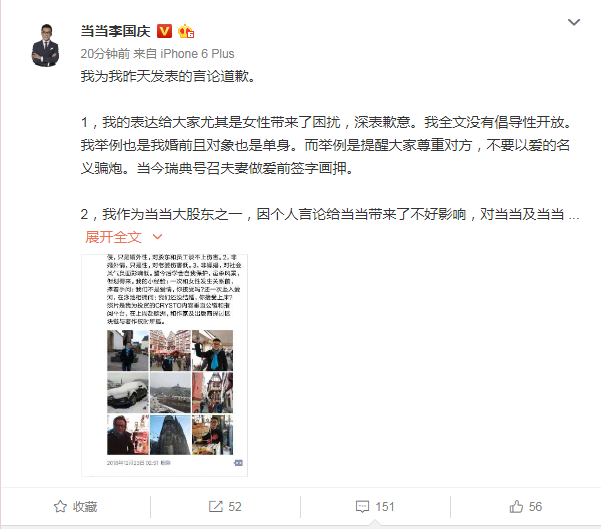601x529 pixels.
Task: Click the chevron beside 展开全文
Action: point(158,237)
